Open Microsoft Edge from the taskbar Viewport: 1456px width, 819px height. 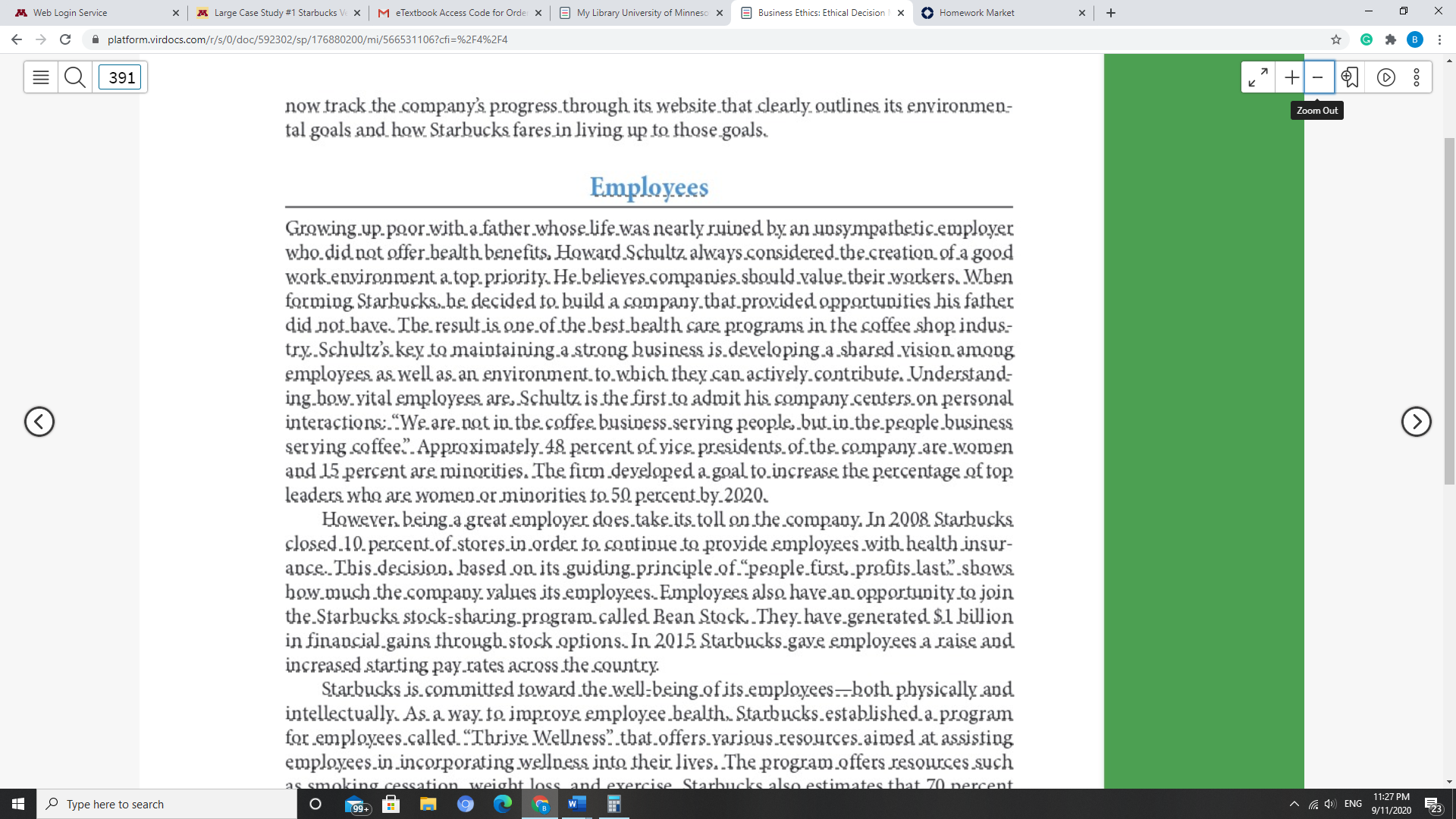(x=503, y=804)
